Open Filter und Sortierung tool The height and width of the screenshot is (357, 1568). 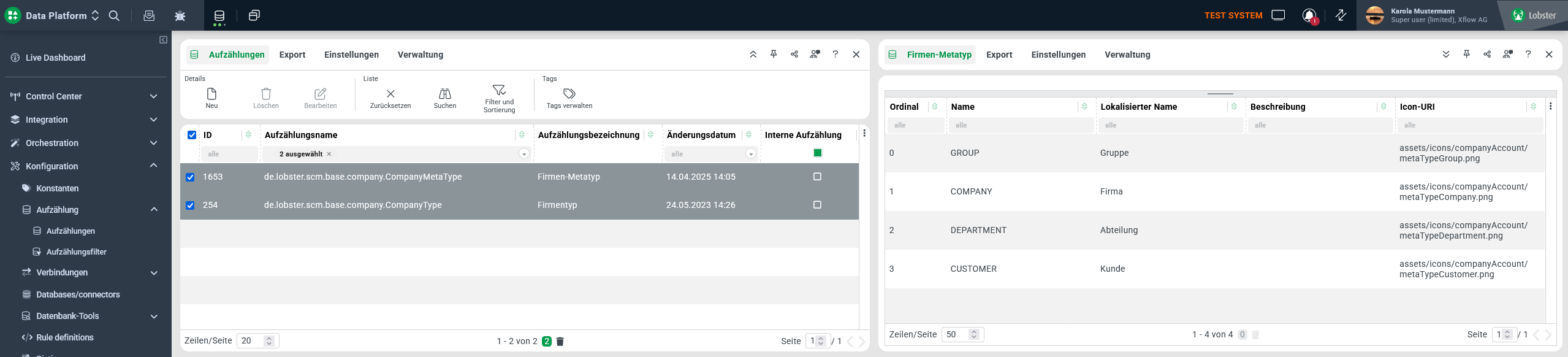point(499,91)
